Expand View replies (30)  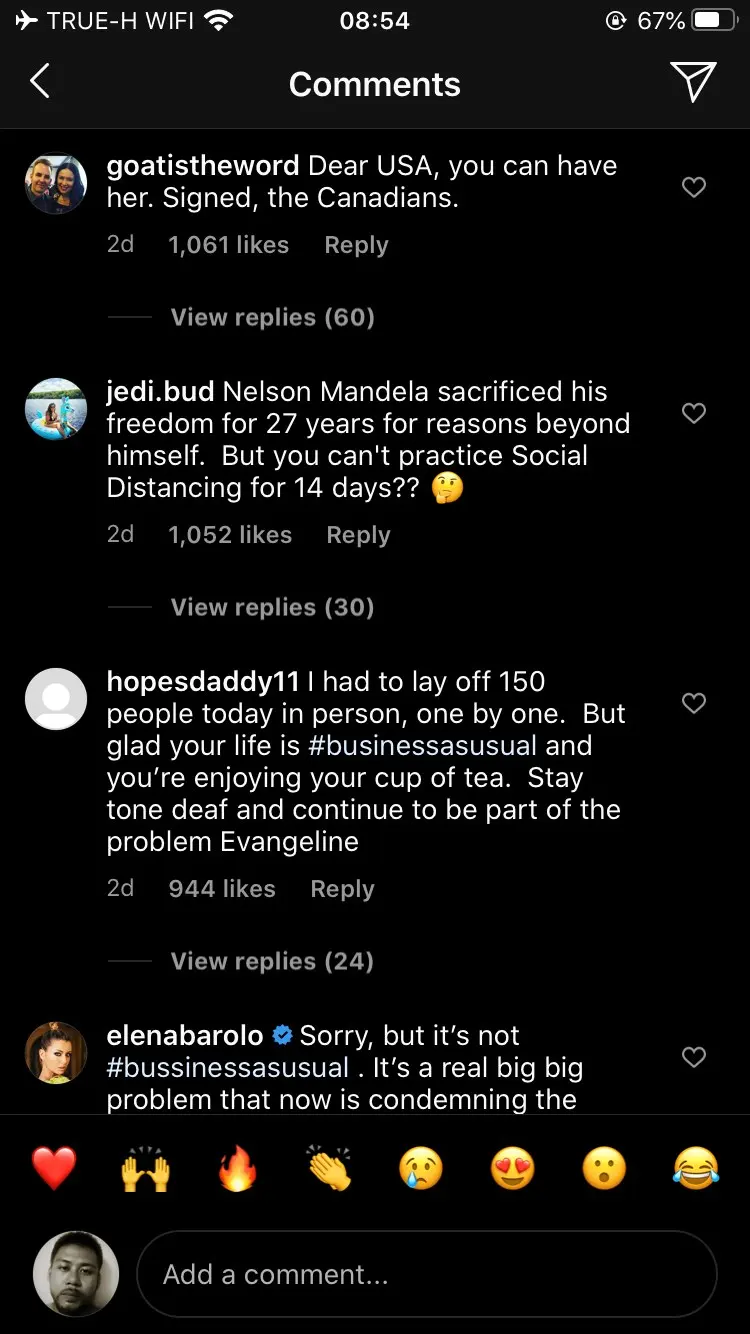pos(272,607)
